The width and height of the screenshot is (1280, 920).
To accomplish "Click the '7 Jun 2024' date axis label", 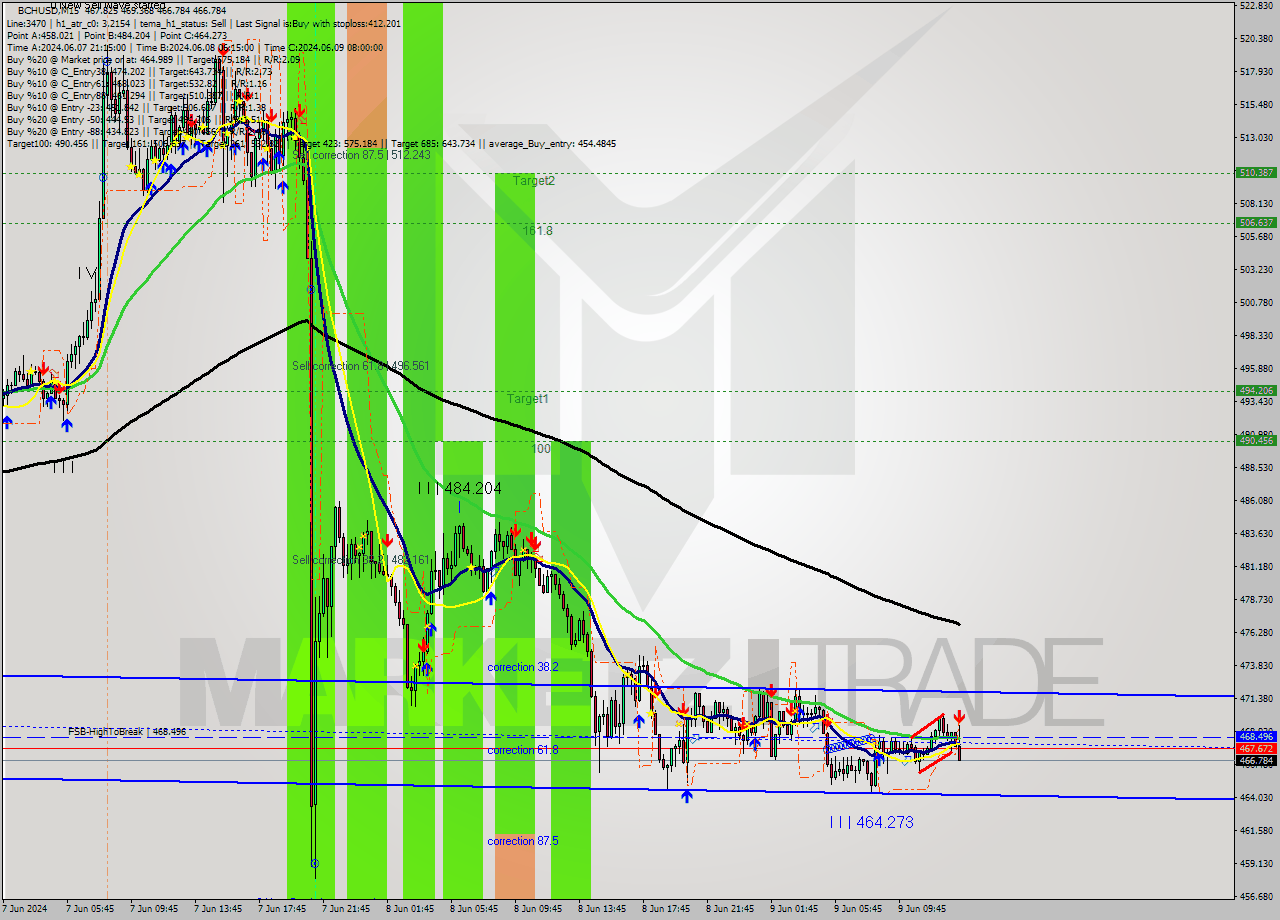I will (x=26, y=909).
